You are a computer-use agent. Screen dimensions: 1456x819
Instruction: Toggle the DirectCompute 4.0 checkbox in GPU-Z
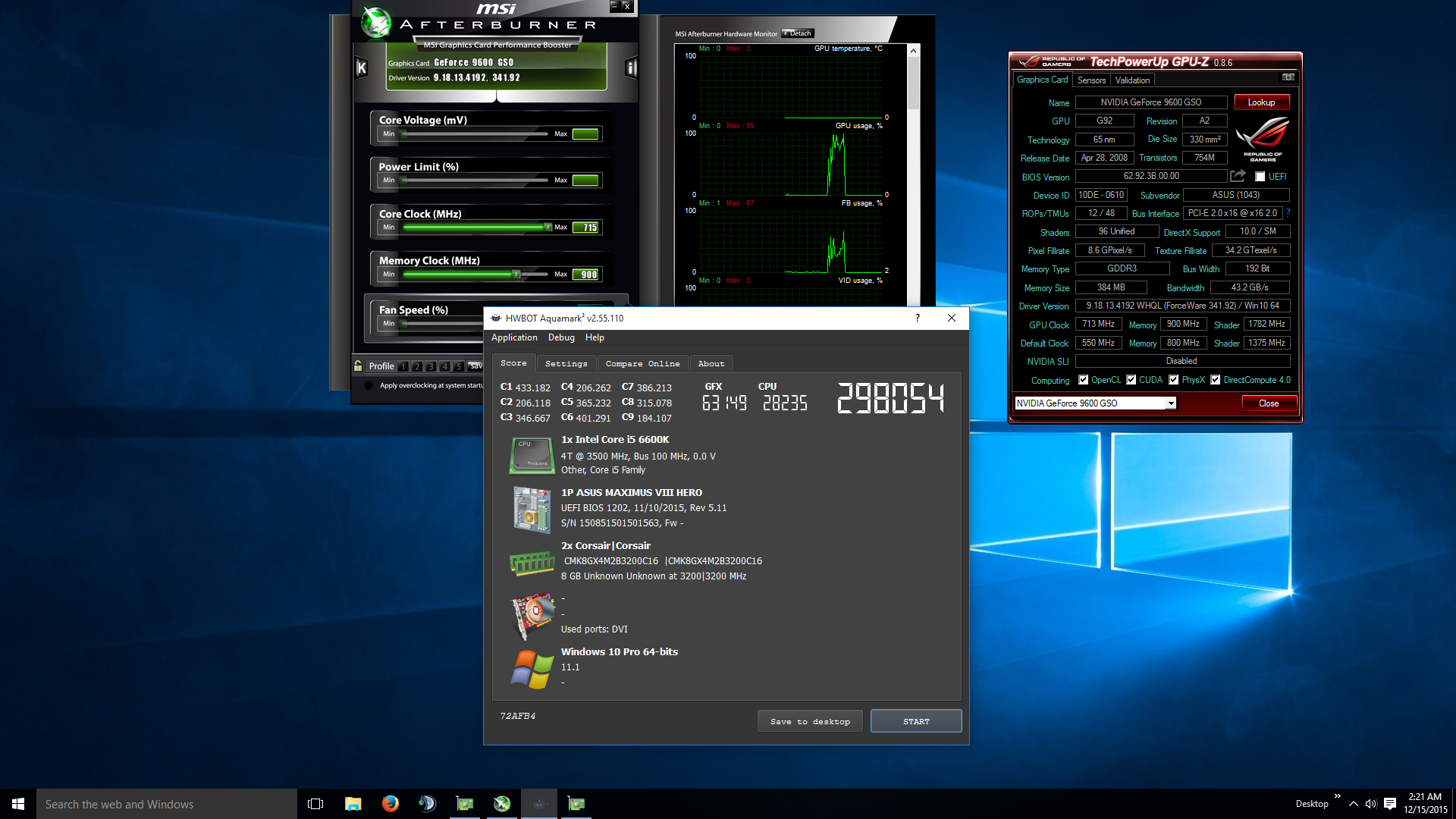click(1215, 380)
